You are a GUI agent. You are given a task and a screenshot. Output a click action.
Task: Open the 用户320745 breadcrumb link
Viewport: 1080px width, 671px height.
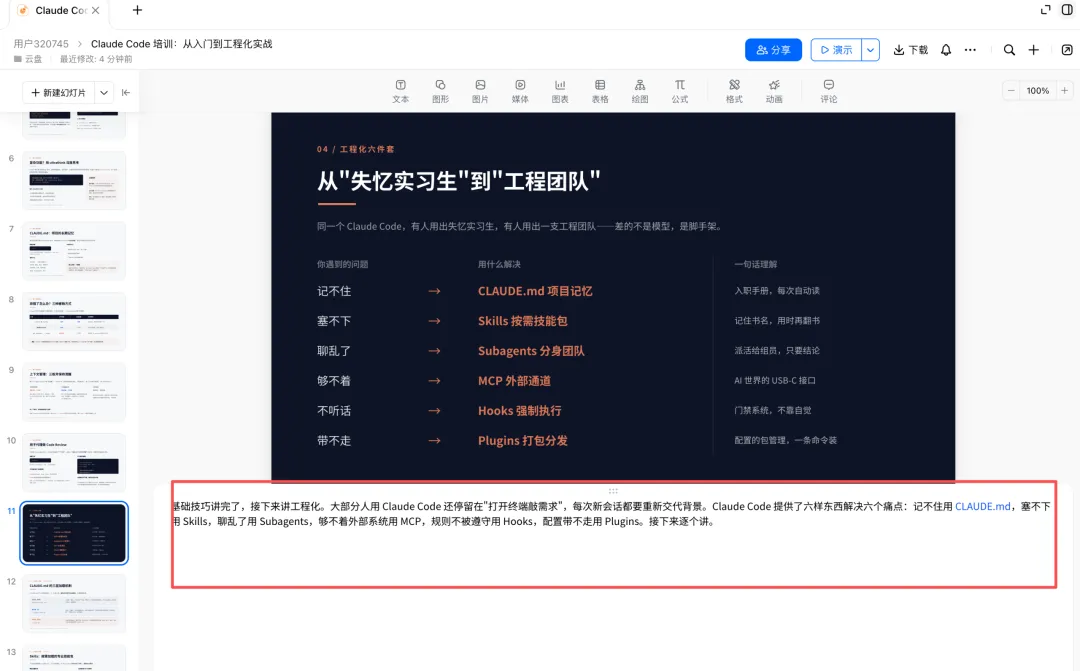pos(41,43)
